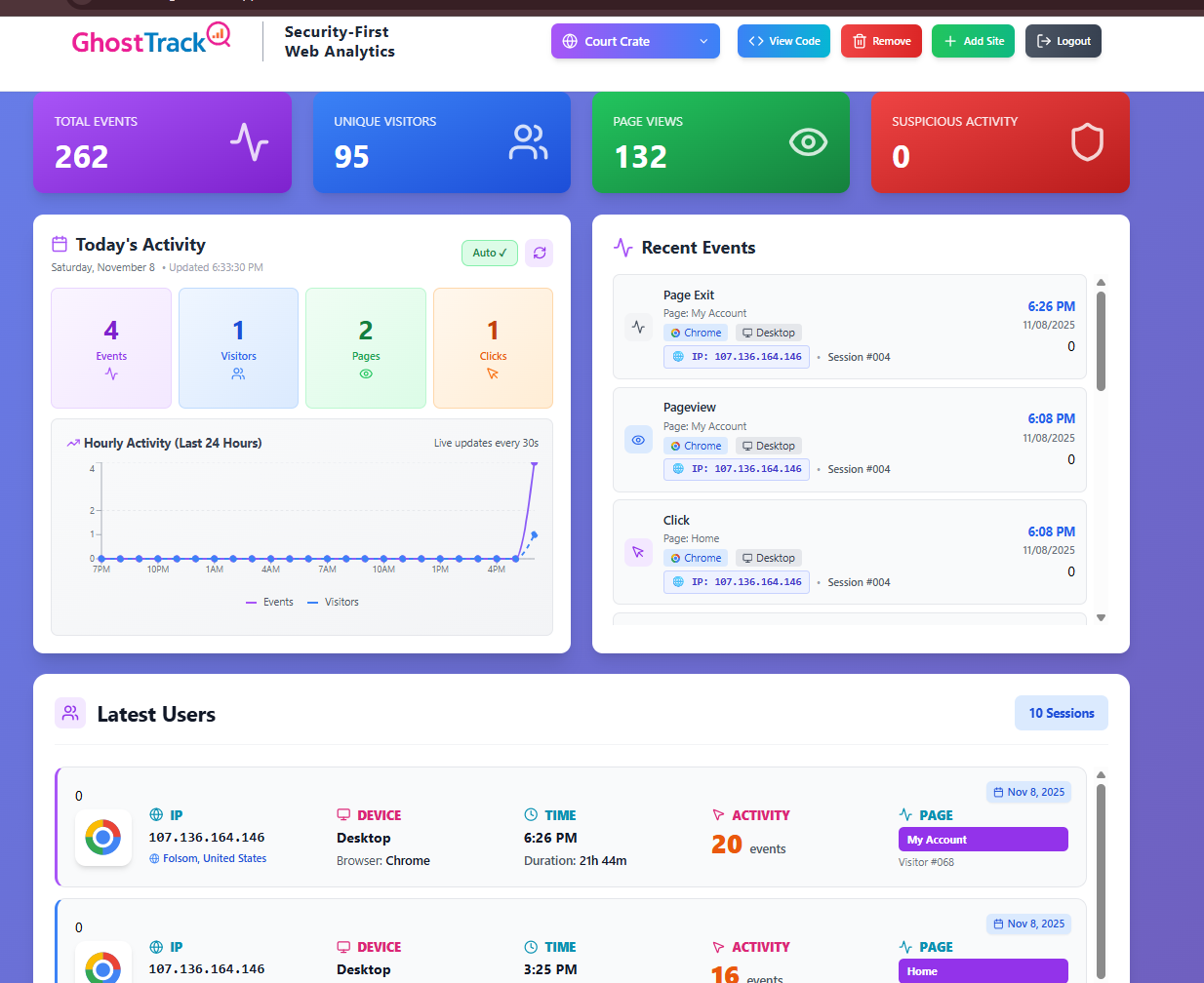The image size is (1204, 983).
Task: Click the View Code button
Action: pos(784,41)
